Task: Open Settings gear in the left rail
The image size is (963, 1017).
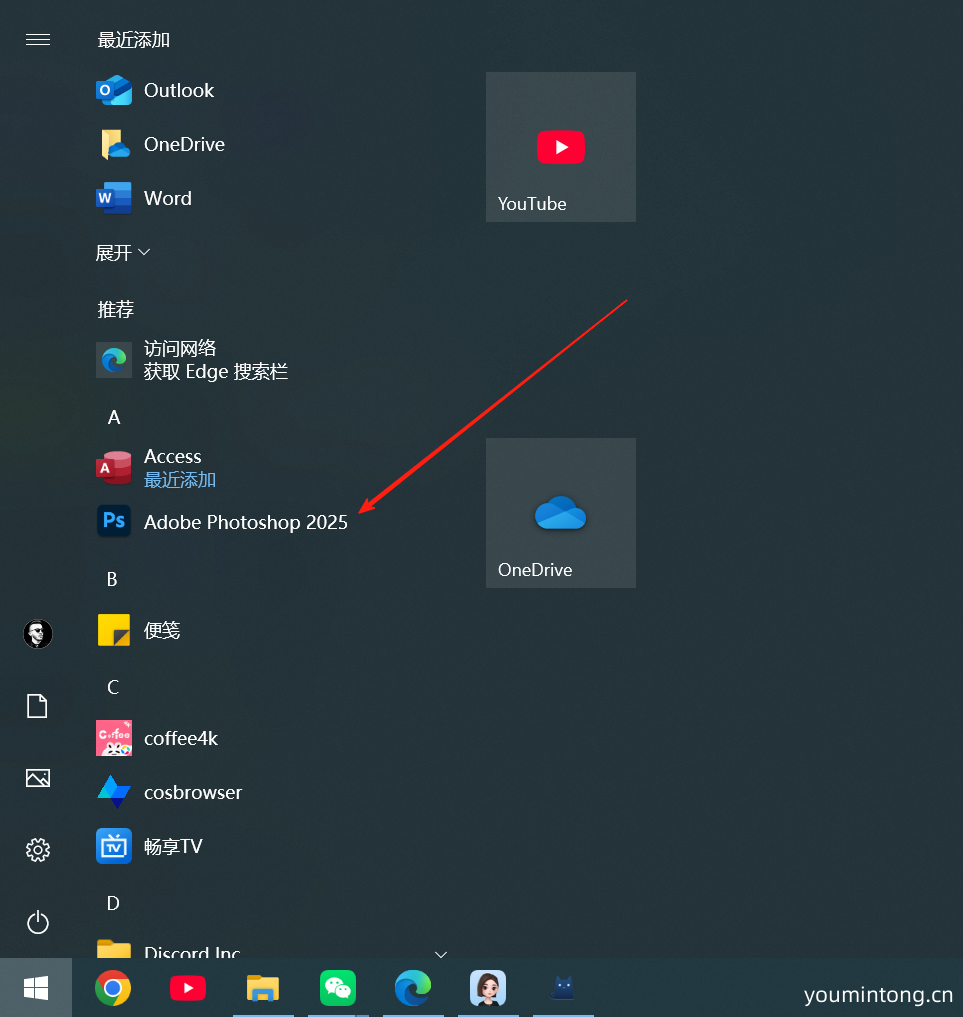Action: (x=38, y=850)
